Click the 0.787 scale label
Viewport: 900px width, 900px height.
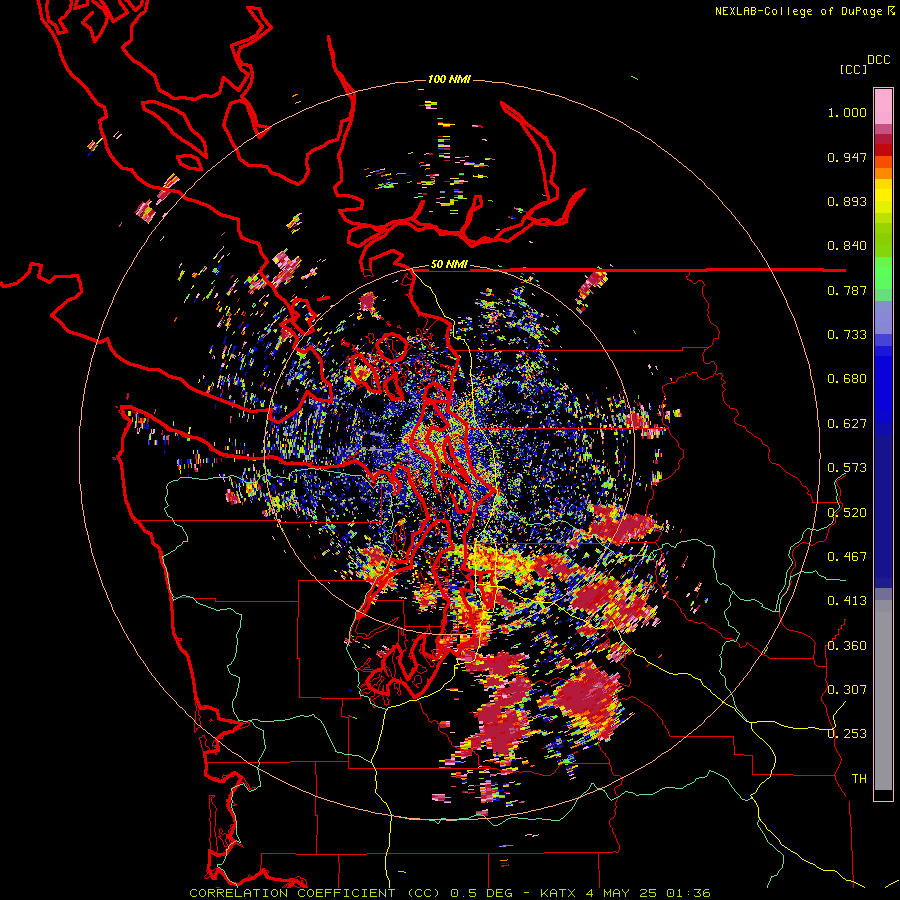[847, 290]
